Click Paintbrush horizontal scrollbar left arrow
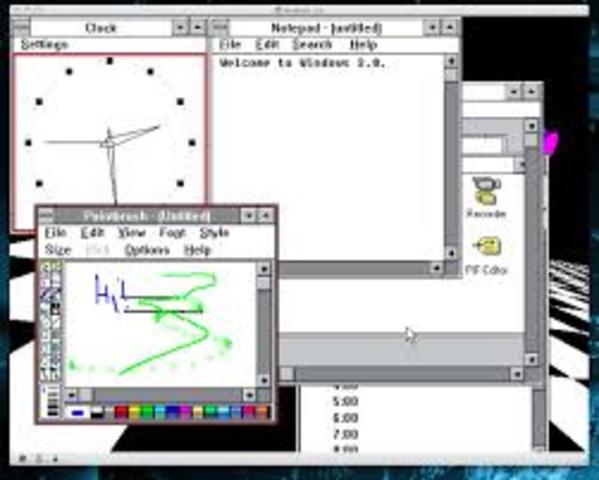Image resolution: width=599 pixels, height=480 pixels. [x=72, y=395]
